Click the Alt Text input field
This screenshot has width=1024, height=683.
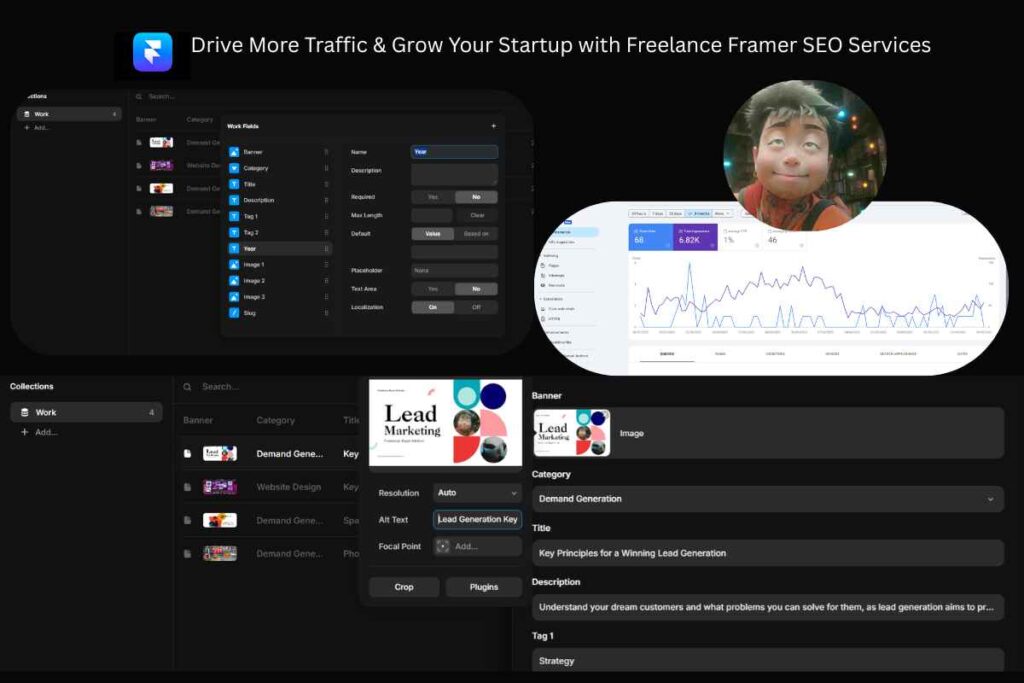(477, 519)
